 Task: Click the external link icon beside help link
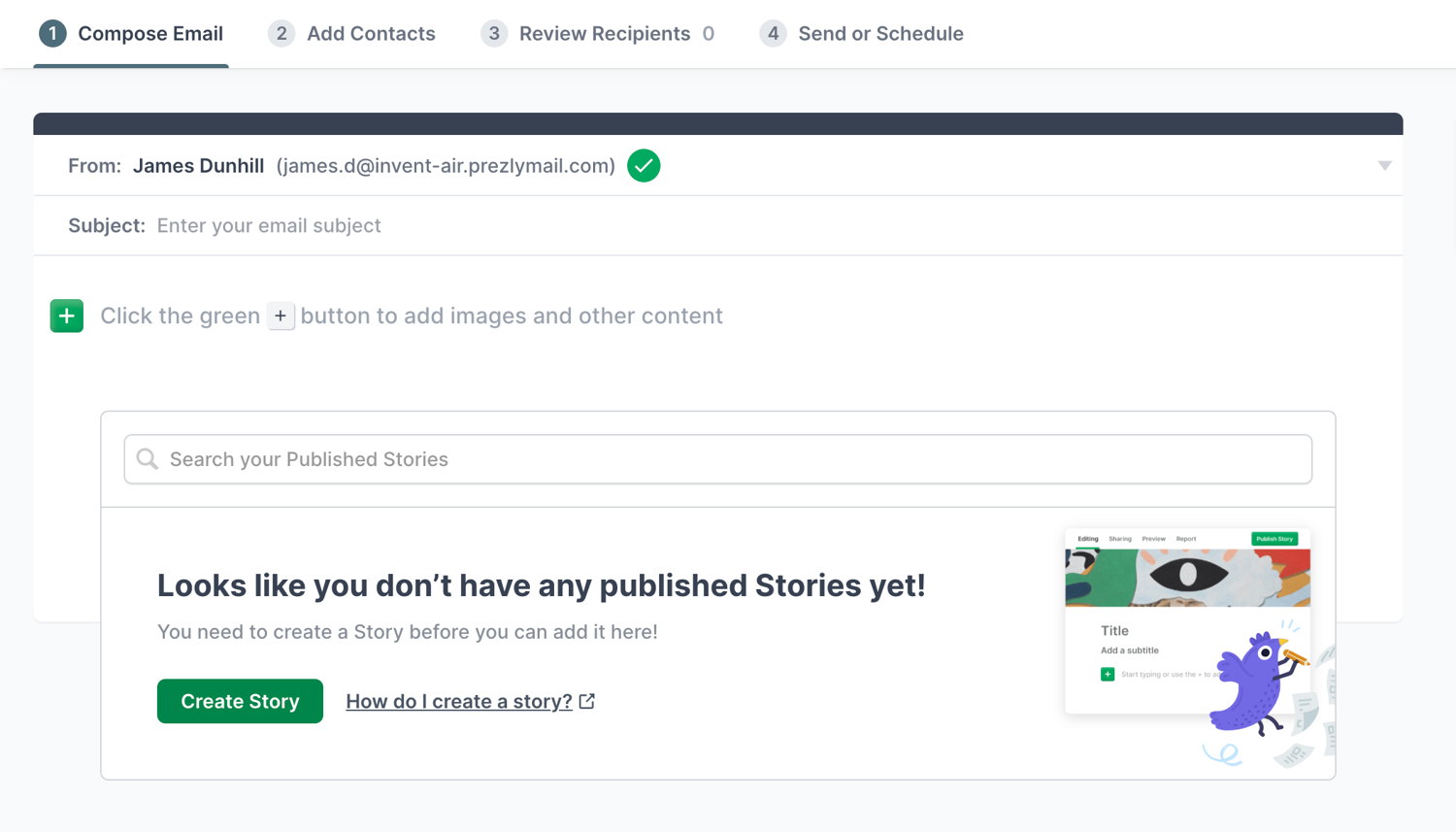coord(587,701)
